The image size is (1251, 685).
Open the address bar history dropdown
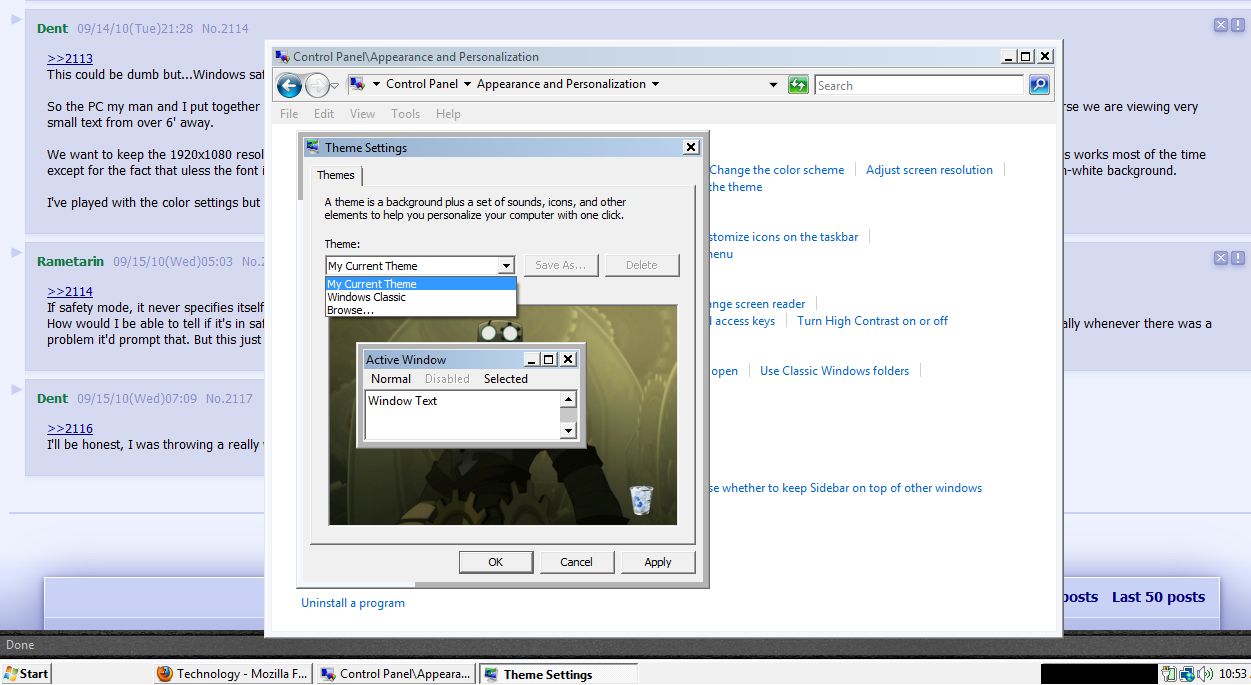[x=773, y=85]
